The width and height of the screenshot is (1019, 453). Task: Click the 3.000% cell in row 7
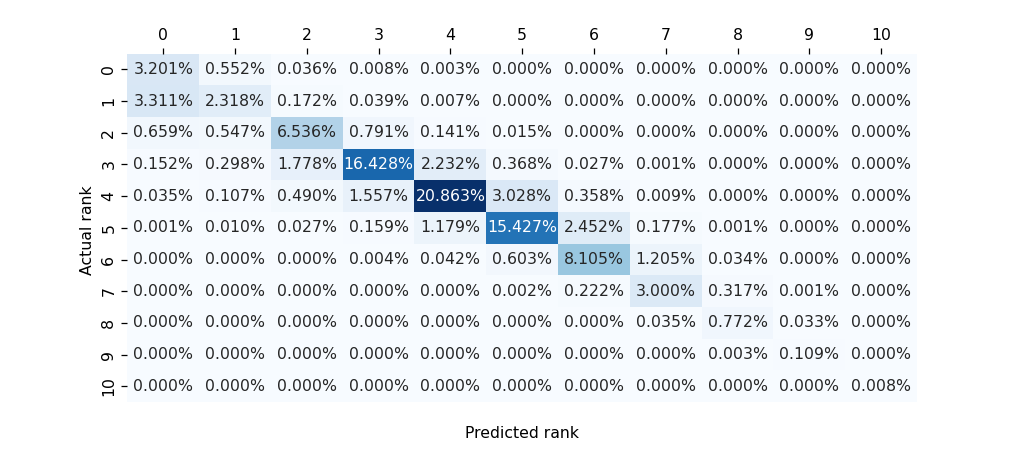click(665, 291)
